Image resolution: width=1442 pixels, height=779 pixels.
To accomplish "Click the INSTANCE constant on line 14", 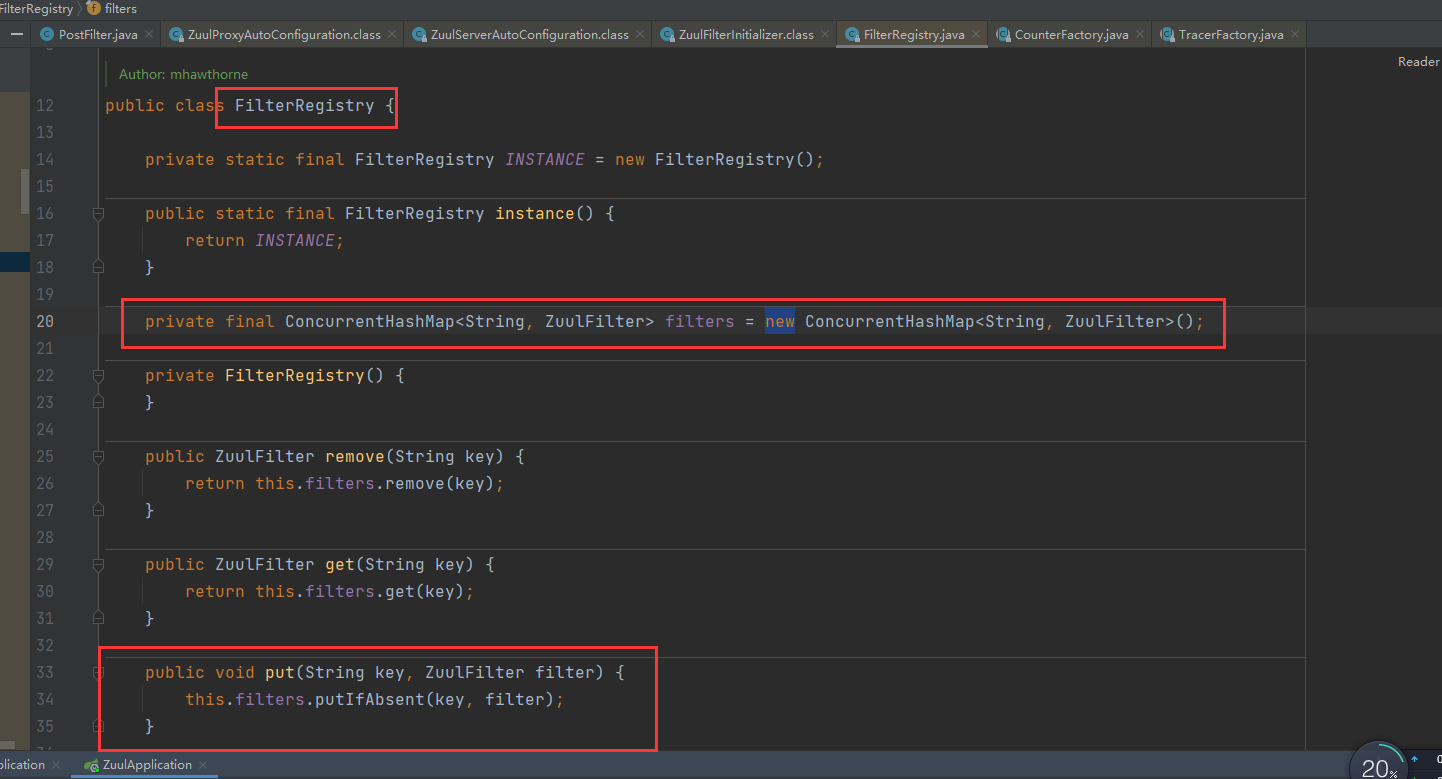I will click(545, 160).
